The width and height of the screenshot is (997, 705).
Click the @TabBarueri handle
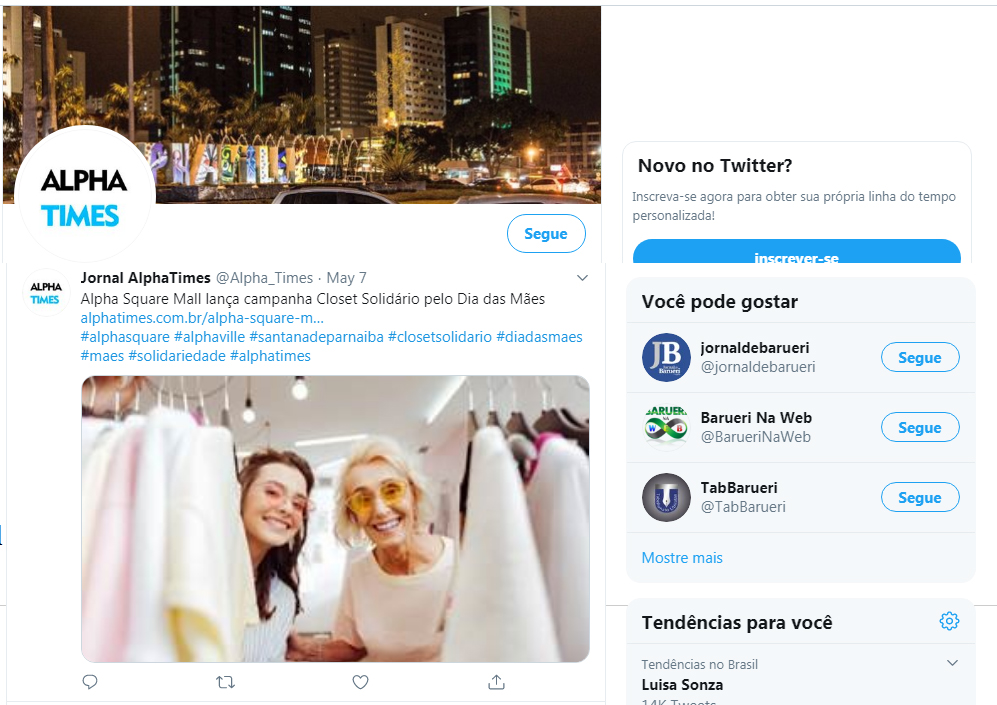743,507
